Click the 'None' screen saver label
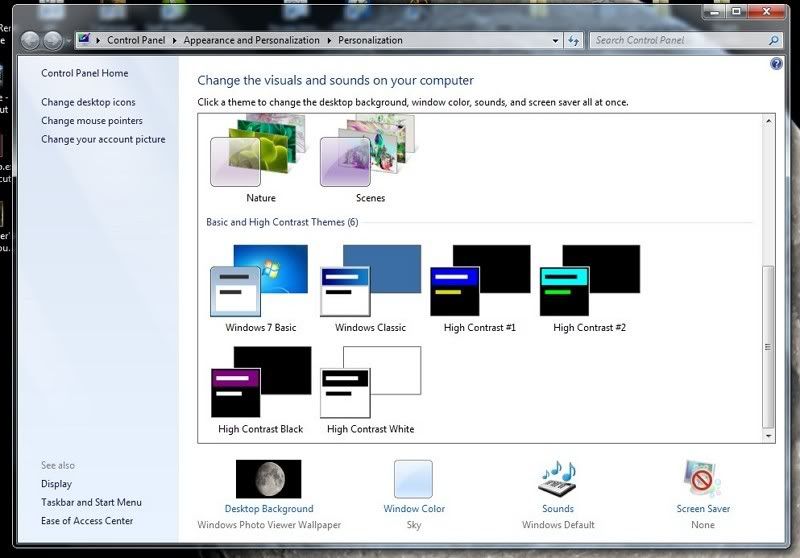 (x=703, y=525)
